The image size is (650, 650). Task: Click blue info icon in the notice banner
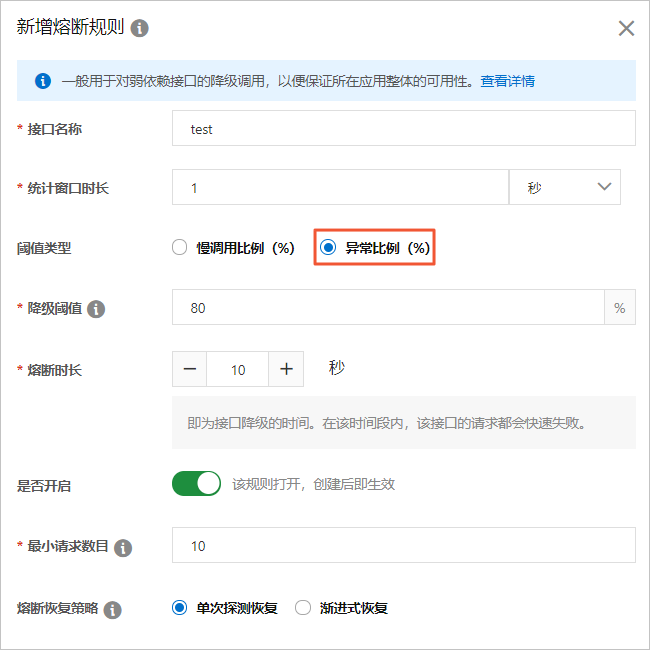43,81
